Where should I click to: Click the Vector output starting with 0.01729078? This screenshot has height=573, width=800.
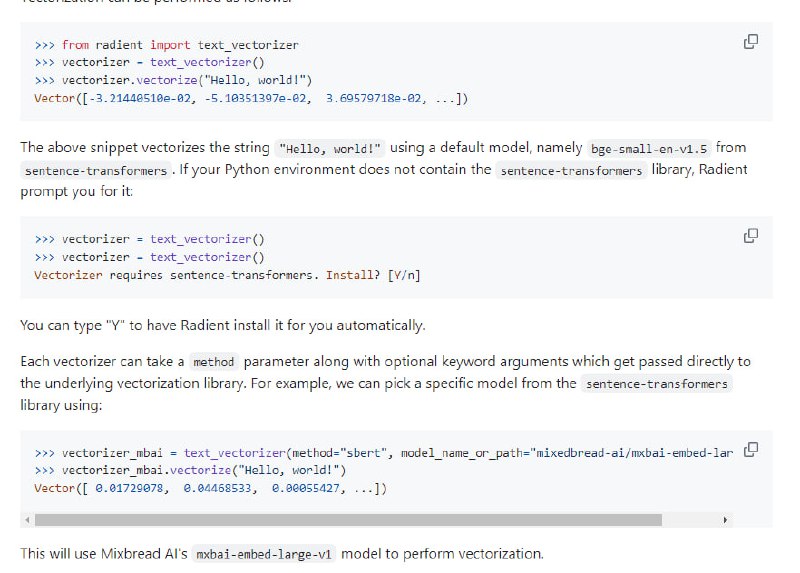tap(210, 488)
